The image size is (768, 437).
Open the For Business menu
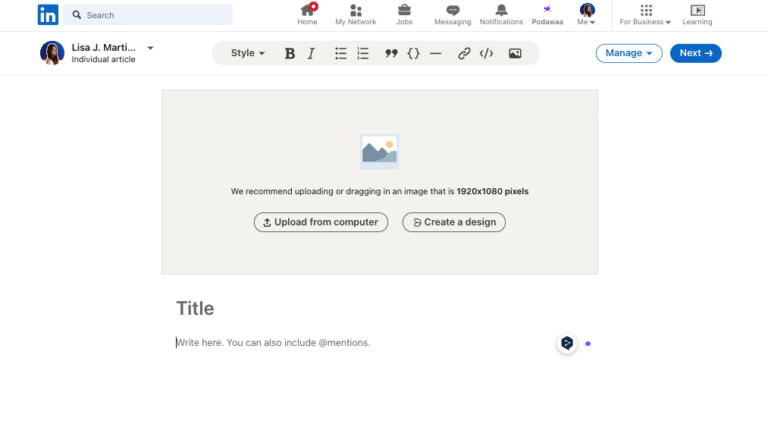[x=645, y=14]
